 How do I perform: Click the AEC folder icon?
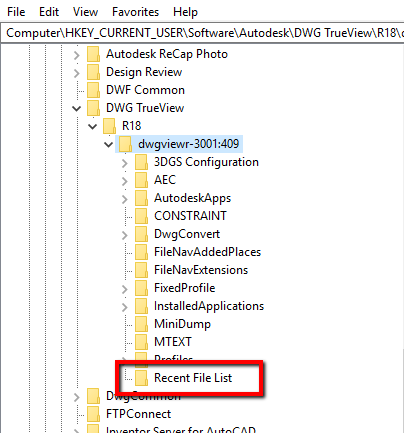[x=141, y=180]
